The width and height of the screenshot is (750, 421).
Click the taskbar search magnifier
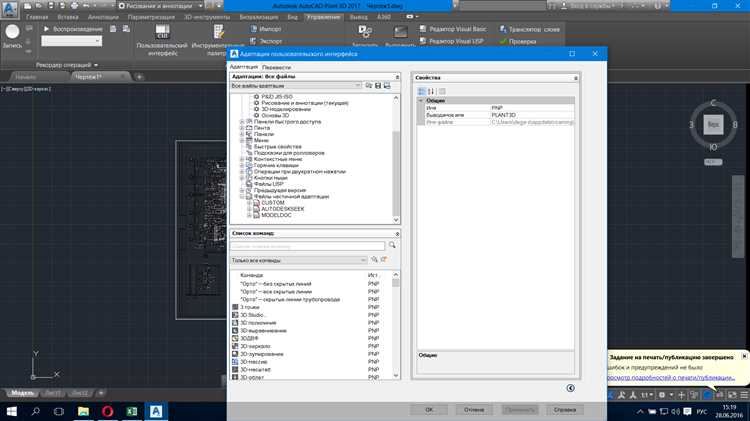35,411
